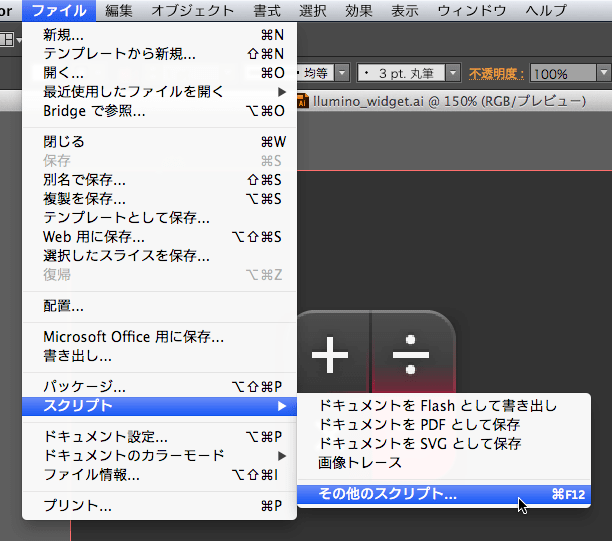Click the 100% opacity input field
This screenshot has height=541, width=612.
[x=563, y=73]
